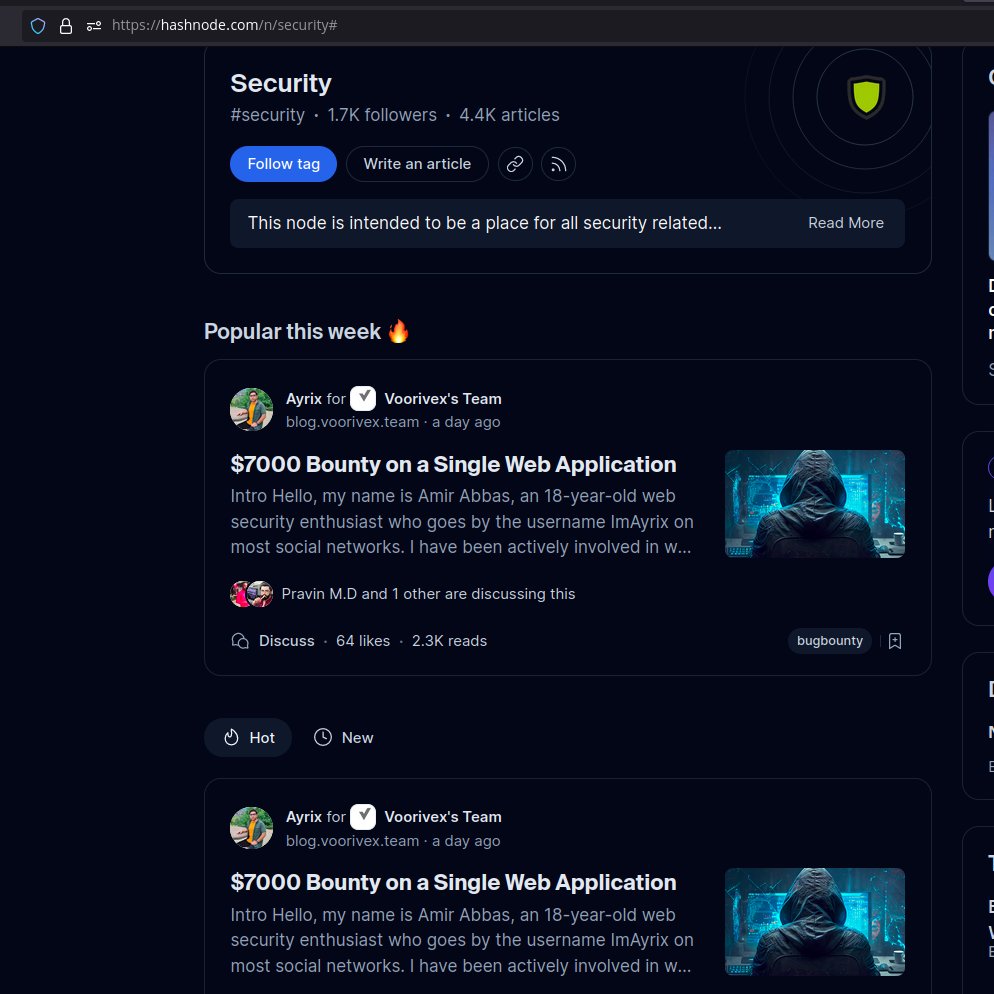994x994 pixels.
Task: Copy tag link via chain icon
Action: tap(515, 164)
